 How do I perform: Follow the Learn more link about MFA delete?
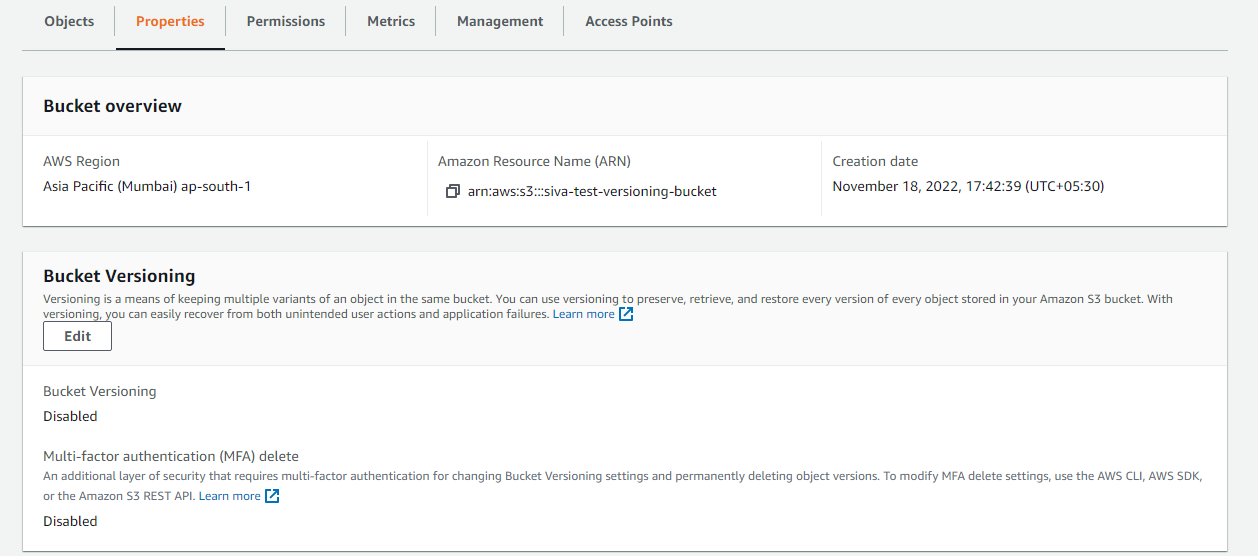pyautogui.click(x=230, y=496)
